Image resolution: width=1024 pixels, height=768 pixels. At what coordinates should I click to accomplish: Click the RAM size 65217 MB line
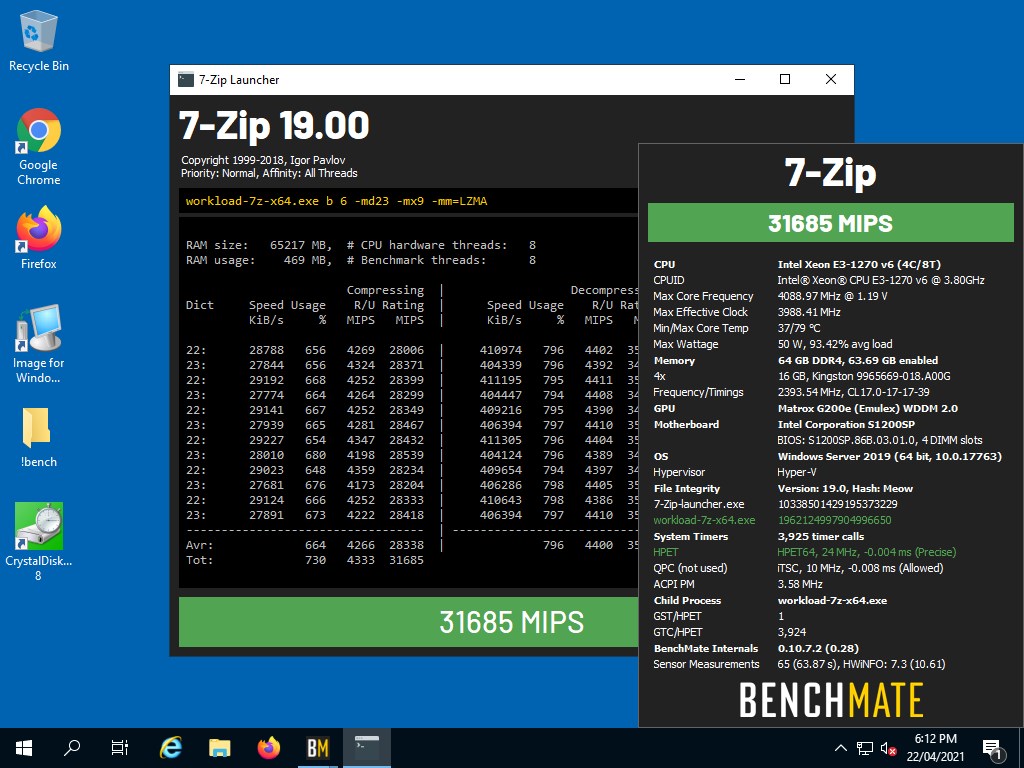360,245
